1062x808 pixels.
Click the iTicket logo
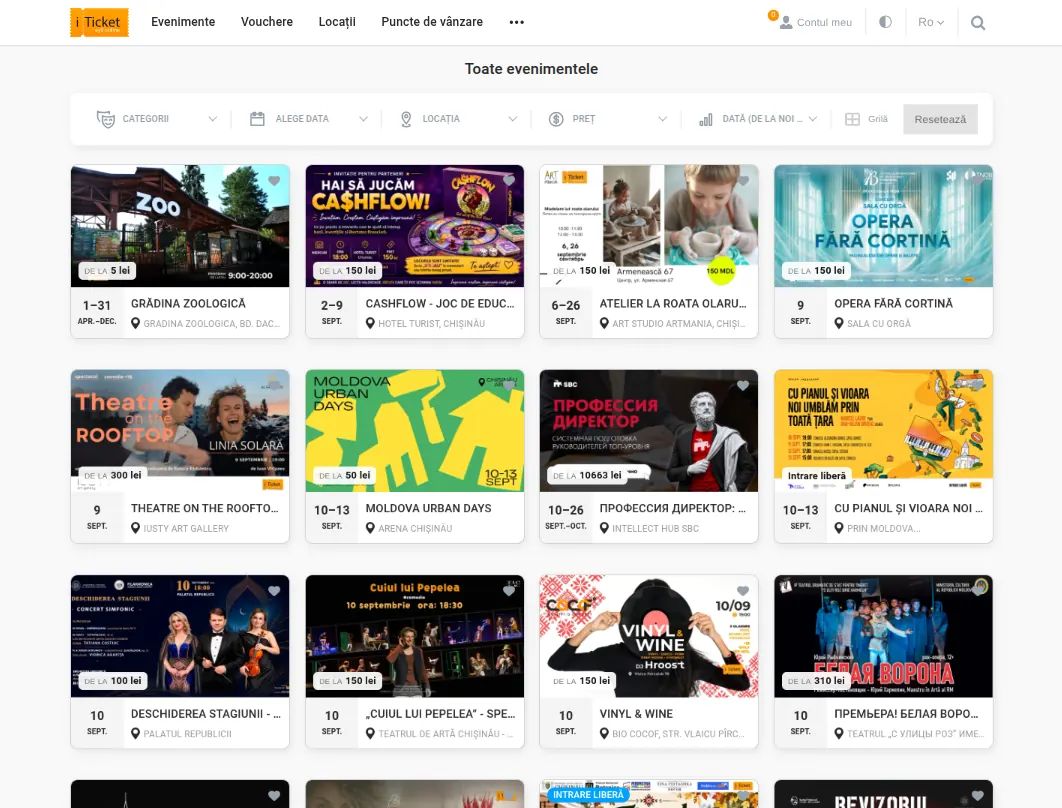click(x=100, y=22)
